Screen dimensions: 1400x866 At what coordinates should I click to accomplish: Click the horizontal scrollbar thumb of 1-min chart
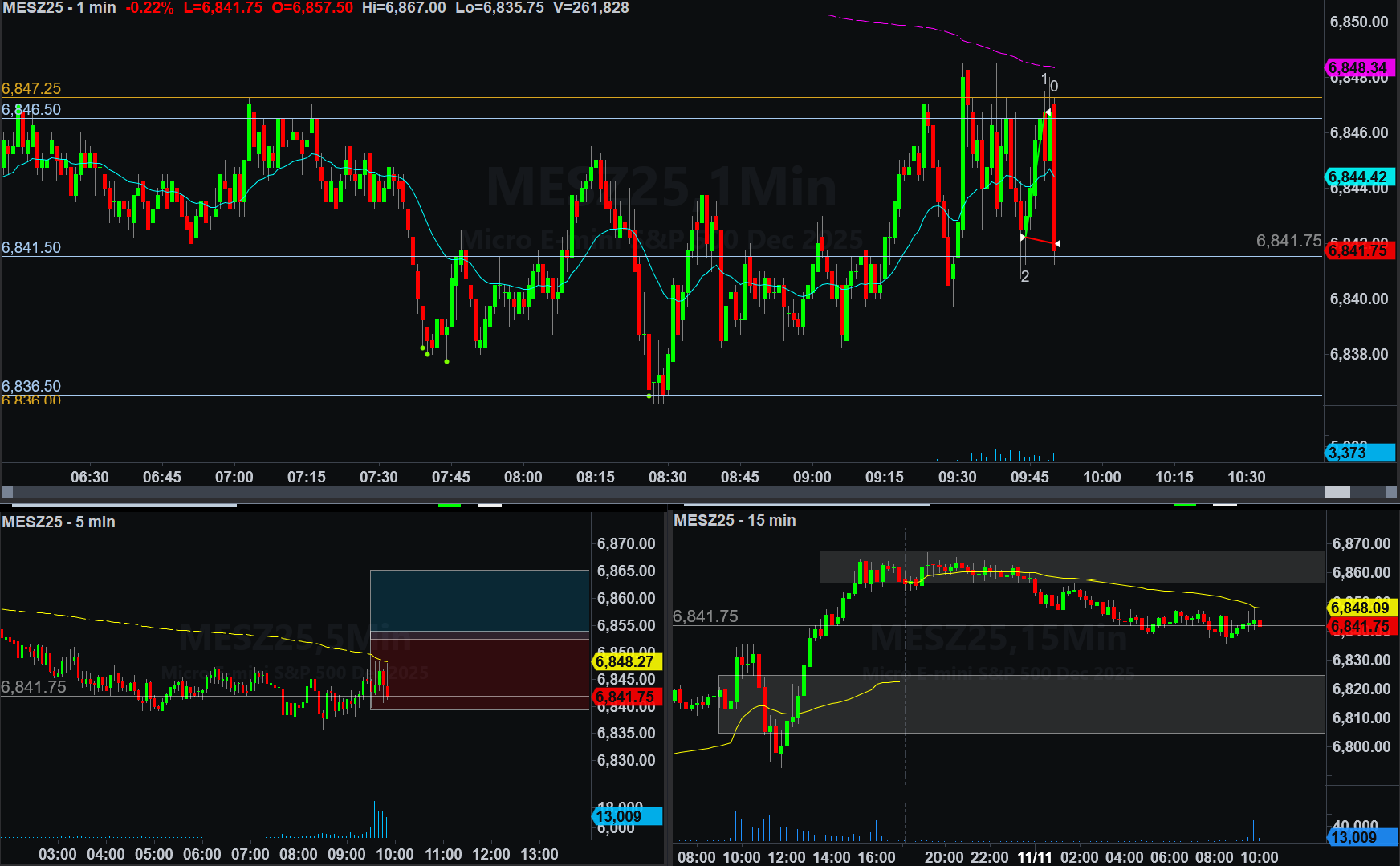pyautogui.click(x=1337, y=492)
